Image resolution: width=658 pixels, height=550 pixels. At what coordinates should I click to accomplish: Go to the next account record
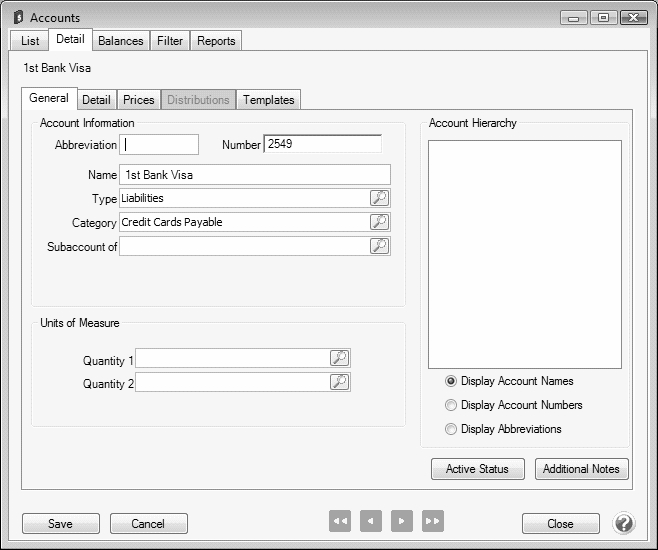(x=401, y=521)
